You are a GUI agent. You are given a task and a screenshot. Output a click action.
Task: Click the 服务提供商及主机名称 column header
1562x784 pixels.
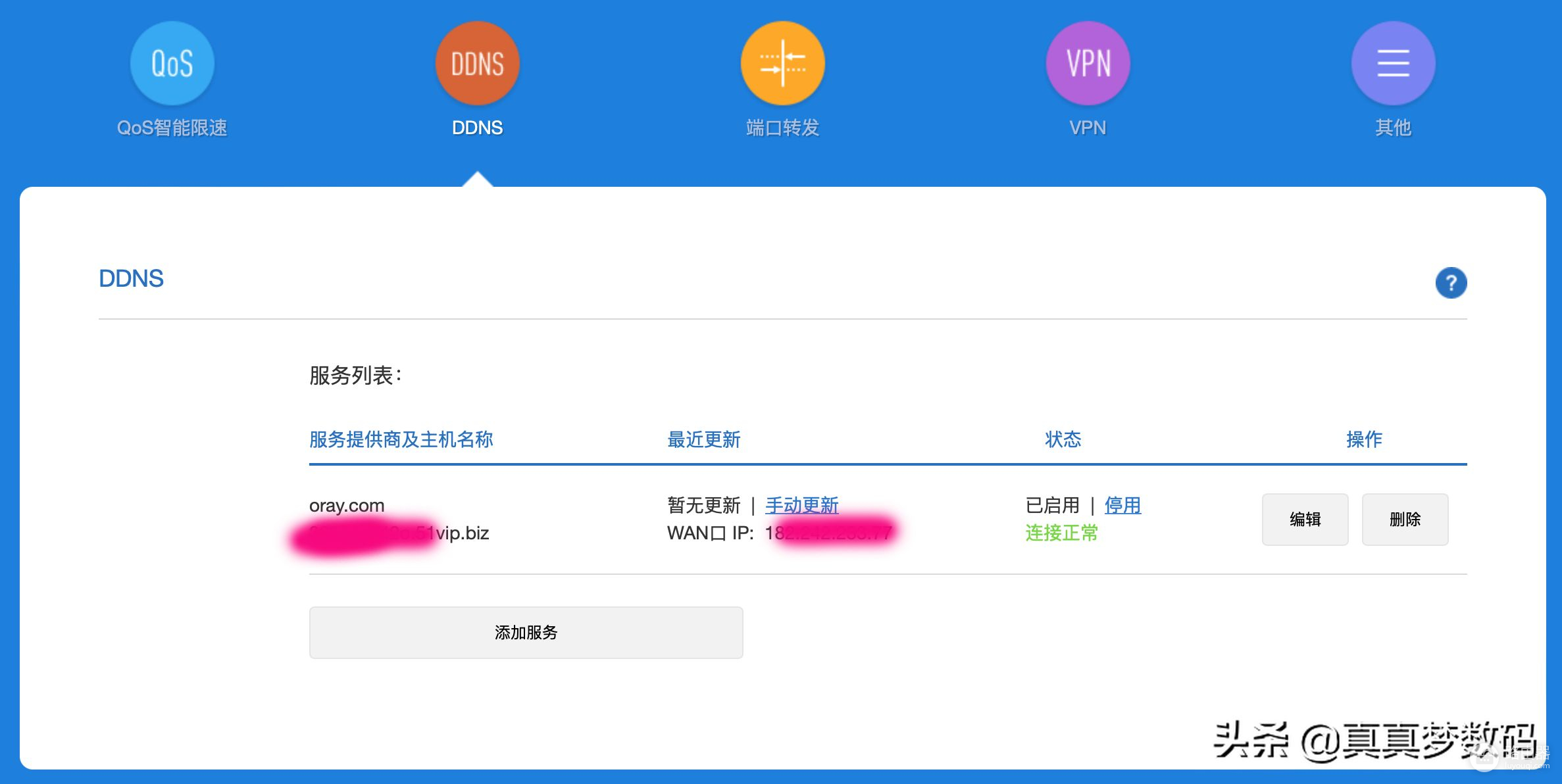[x=401, y=439]
